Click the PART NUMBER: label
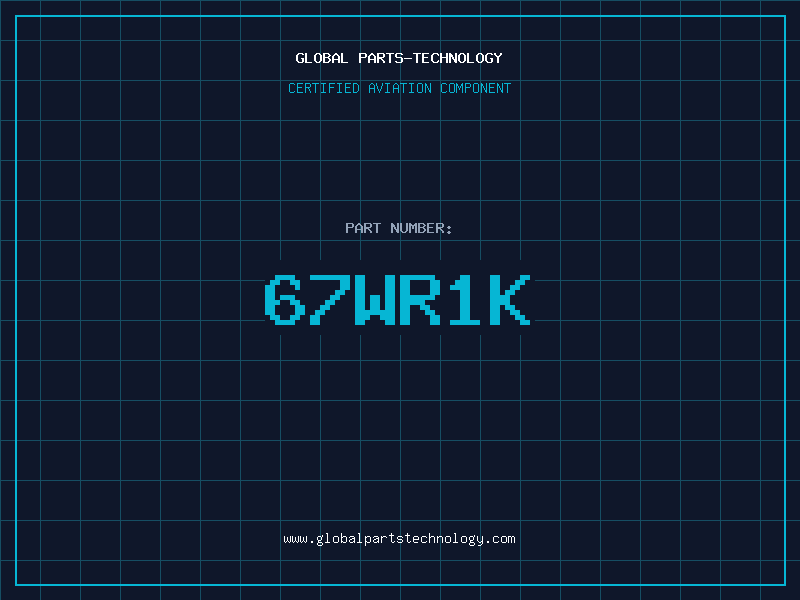 pos(399,228)
